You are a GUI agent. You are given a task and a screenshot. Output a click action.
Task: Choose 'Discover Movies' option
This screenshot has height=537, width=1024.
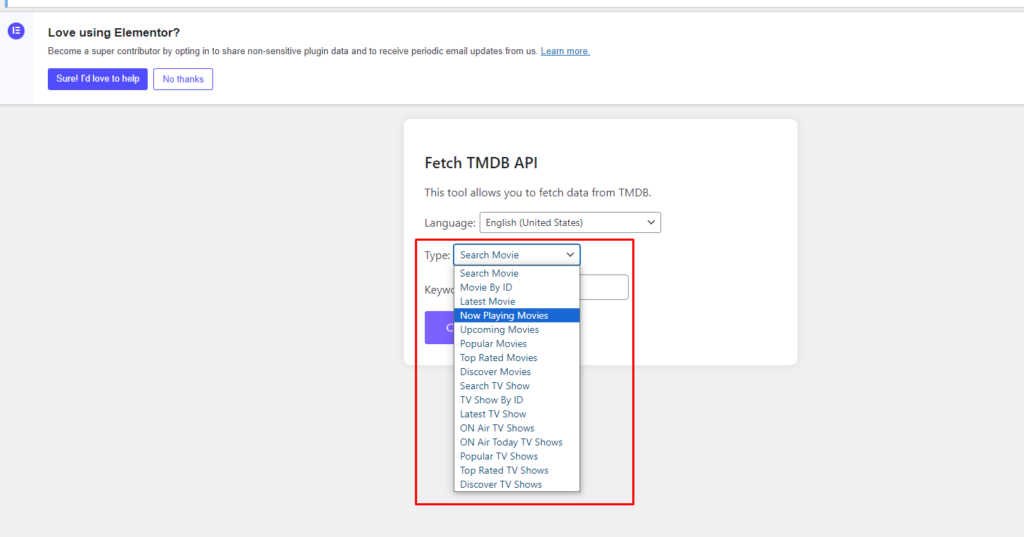coord(517,372)
